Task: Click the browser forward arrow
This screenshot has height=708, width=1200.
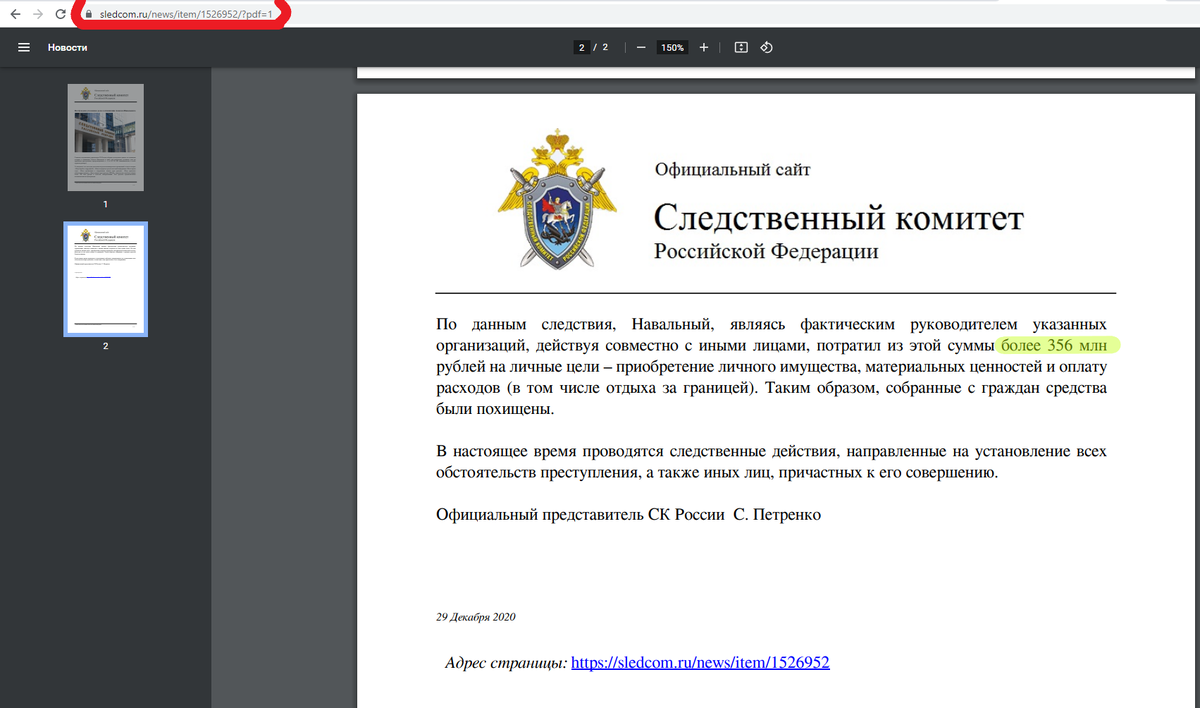Action: point(38,15)
